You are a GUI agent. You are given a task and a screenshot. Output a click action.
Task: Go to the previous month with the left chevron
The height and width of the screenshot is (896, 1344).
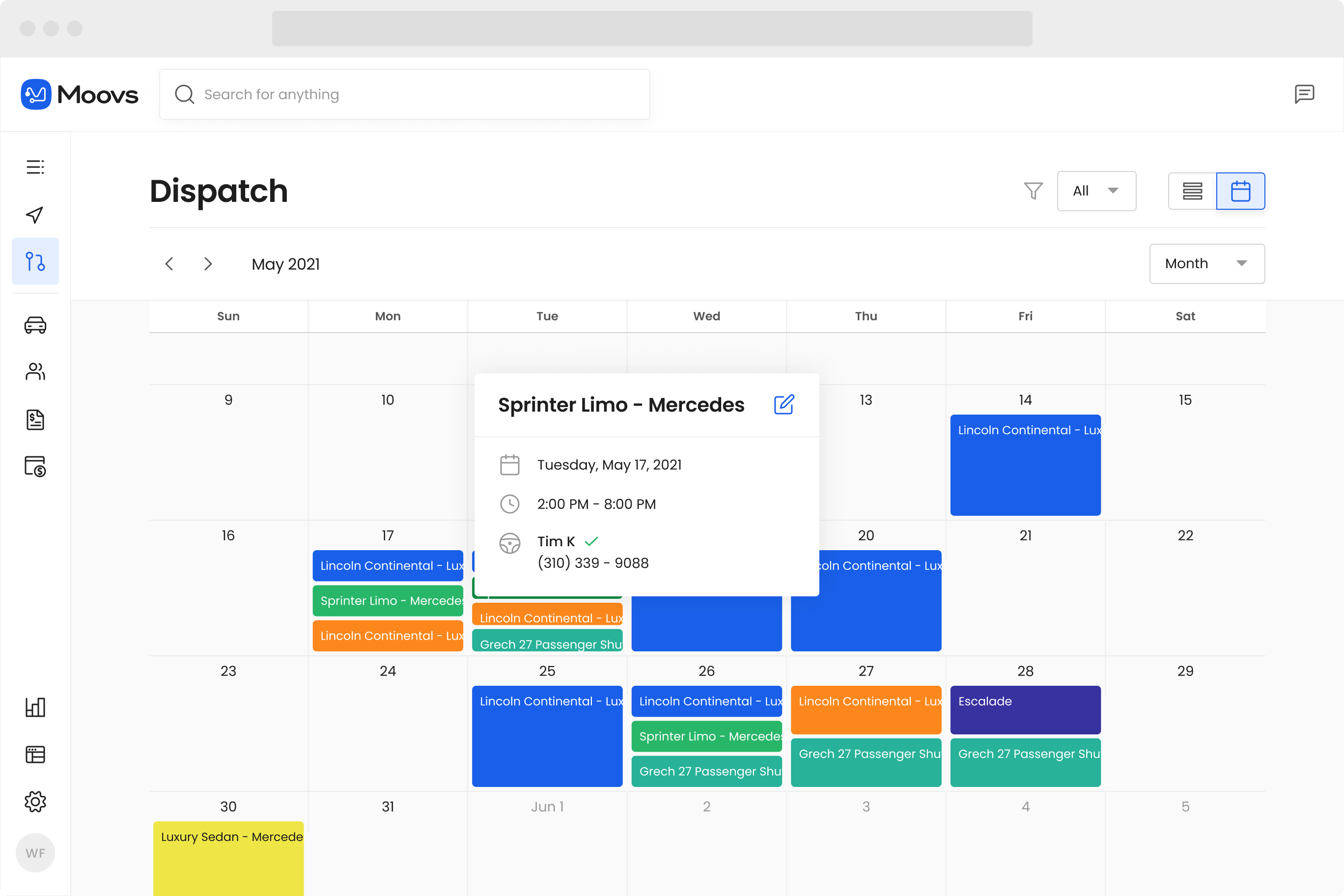point(169,263)
